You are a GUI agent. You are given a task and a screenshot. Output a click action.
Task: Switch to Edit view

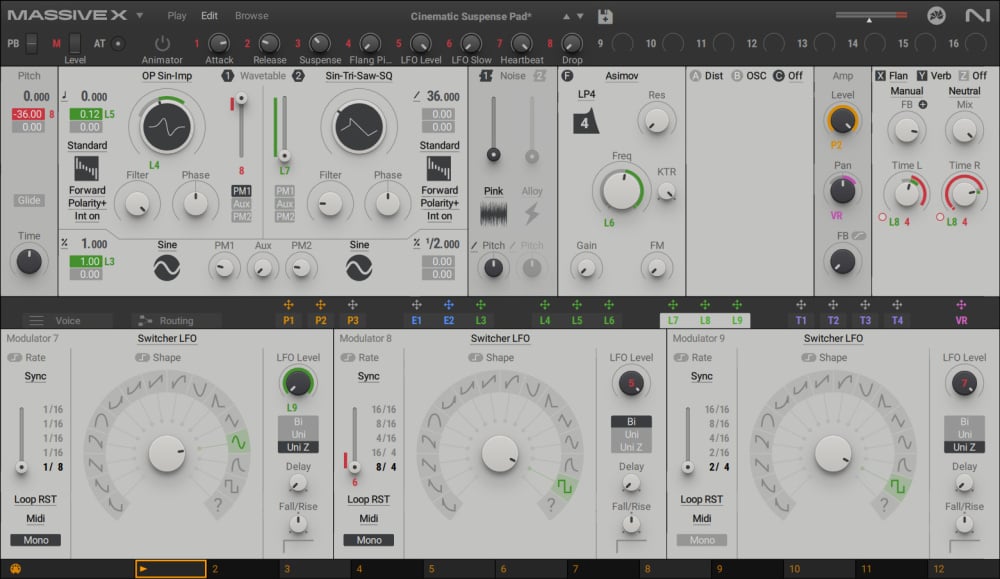[x=209, y=15]
